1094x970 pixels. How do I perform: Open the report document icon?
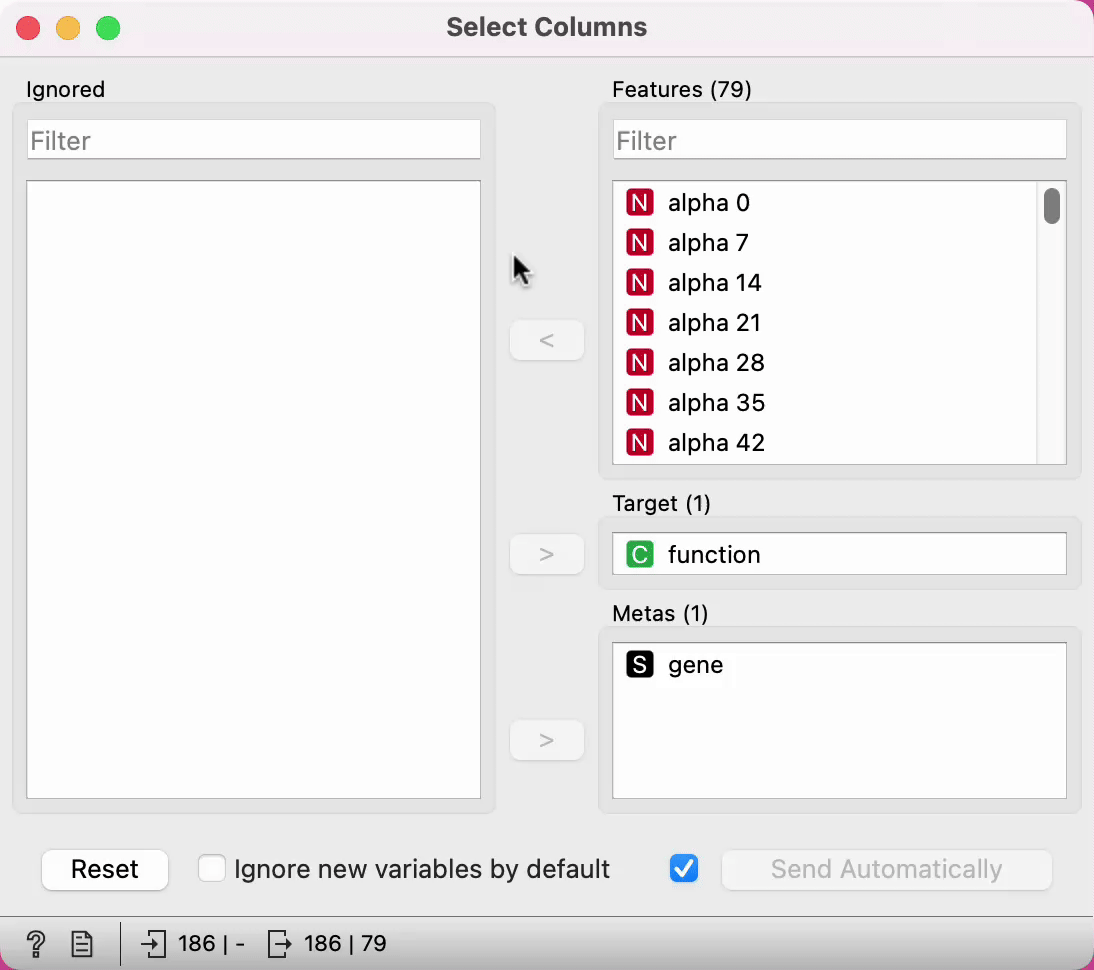coord(82,943)
